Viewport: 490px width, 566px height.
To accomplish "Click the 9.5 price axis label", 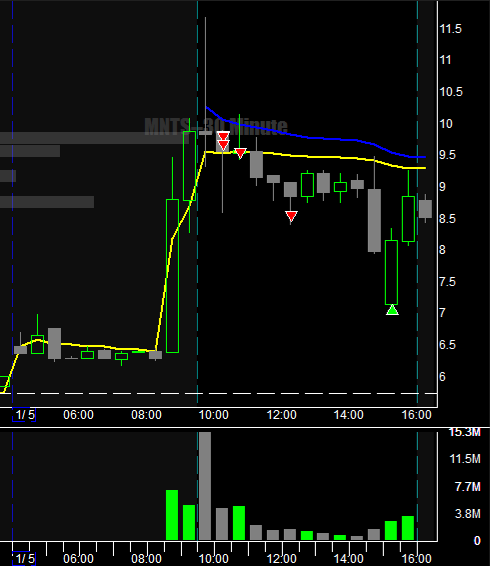I will (x=447, y=155).
